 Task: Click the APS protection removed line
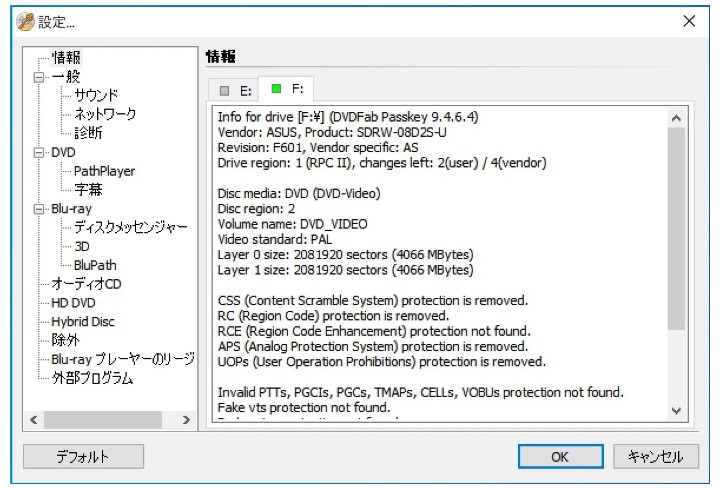[372, 346]
